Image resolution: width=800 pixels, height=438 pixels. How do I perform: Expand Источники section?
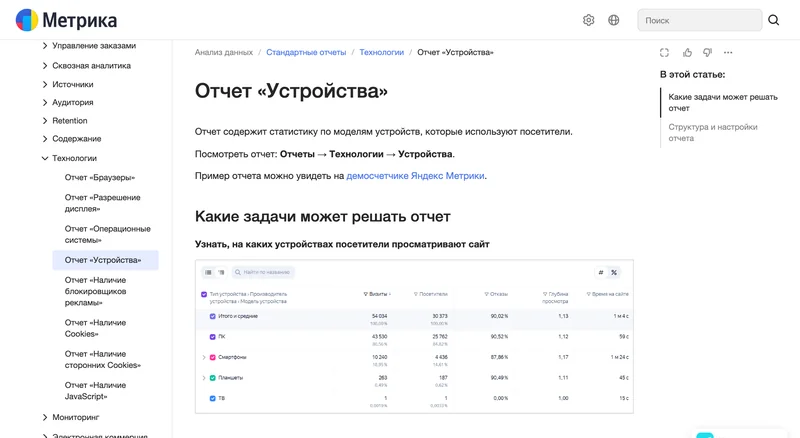click(67, 84)
